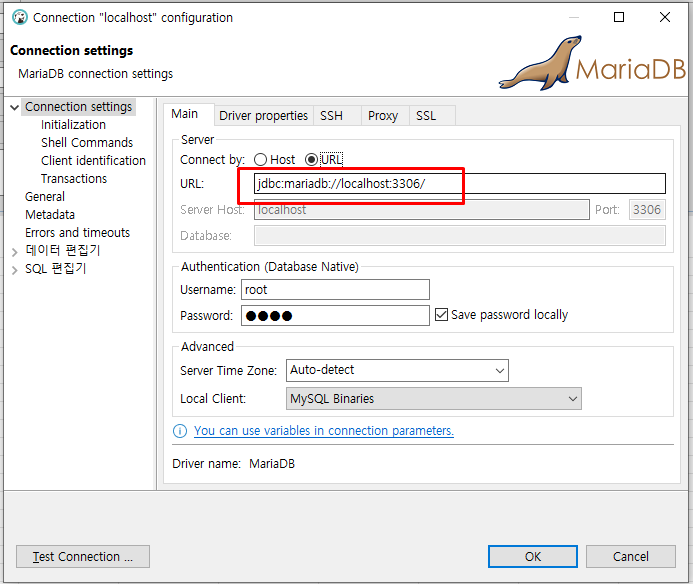Click the info icon beside variables link
Image resolution: width=693 pixels, height=584 pixels.
click(x=179, y=431)
